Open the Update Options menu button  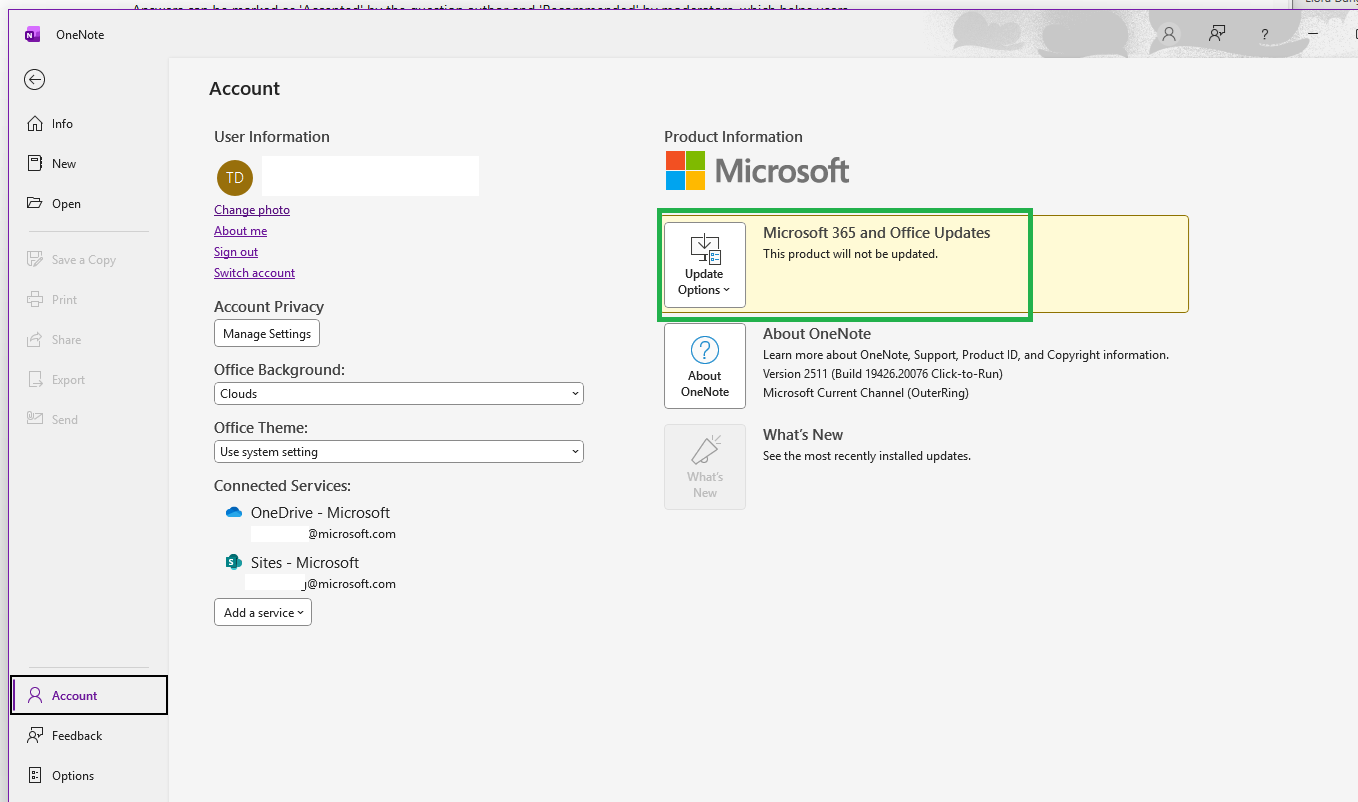[705, 265]
